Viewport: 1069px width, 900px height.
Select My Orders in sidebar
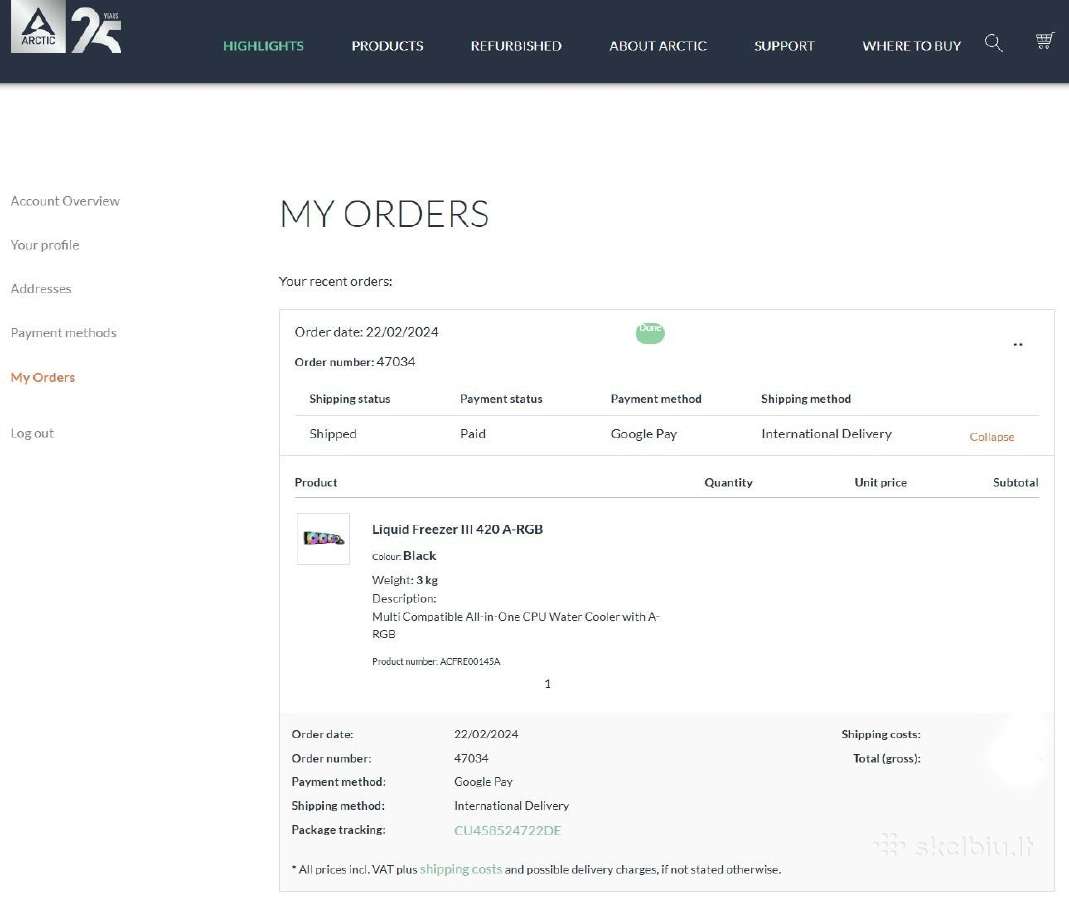click(x=43, y=377)
